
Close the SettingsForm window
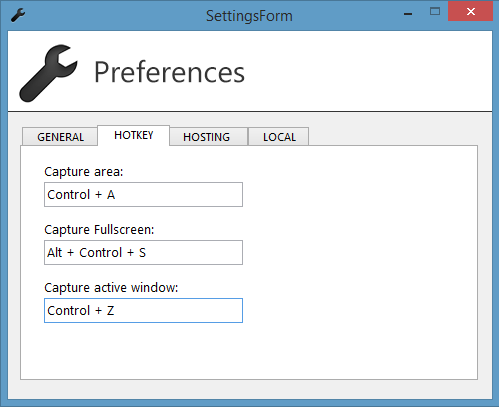click(470, 12)
